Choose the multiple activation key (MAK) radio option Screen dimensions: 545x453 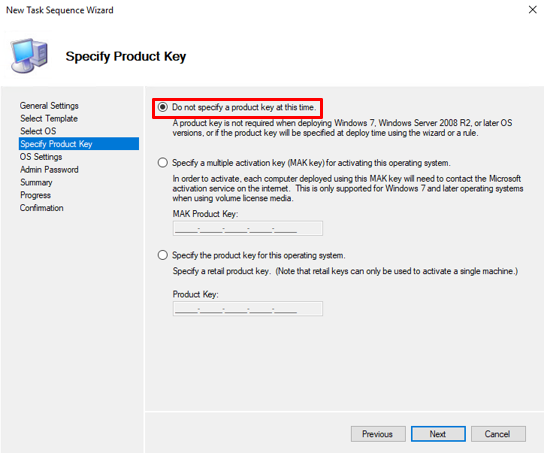pos(162,163)
